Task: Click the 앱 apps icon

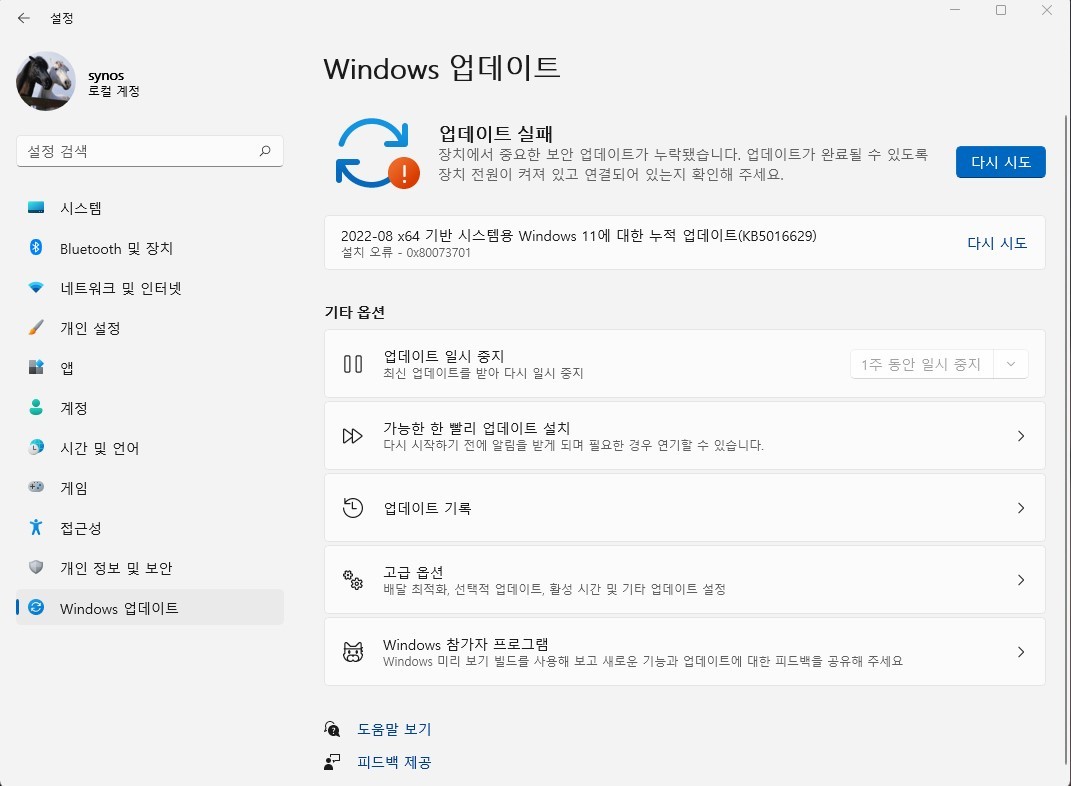Action: pyautogui.click(x=36, y=367)
